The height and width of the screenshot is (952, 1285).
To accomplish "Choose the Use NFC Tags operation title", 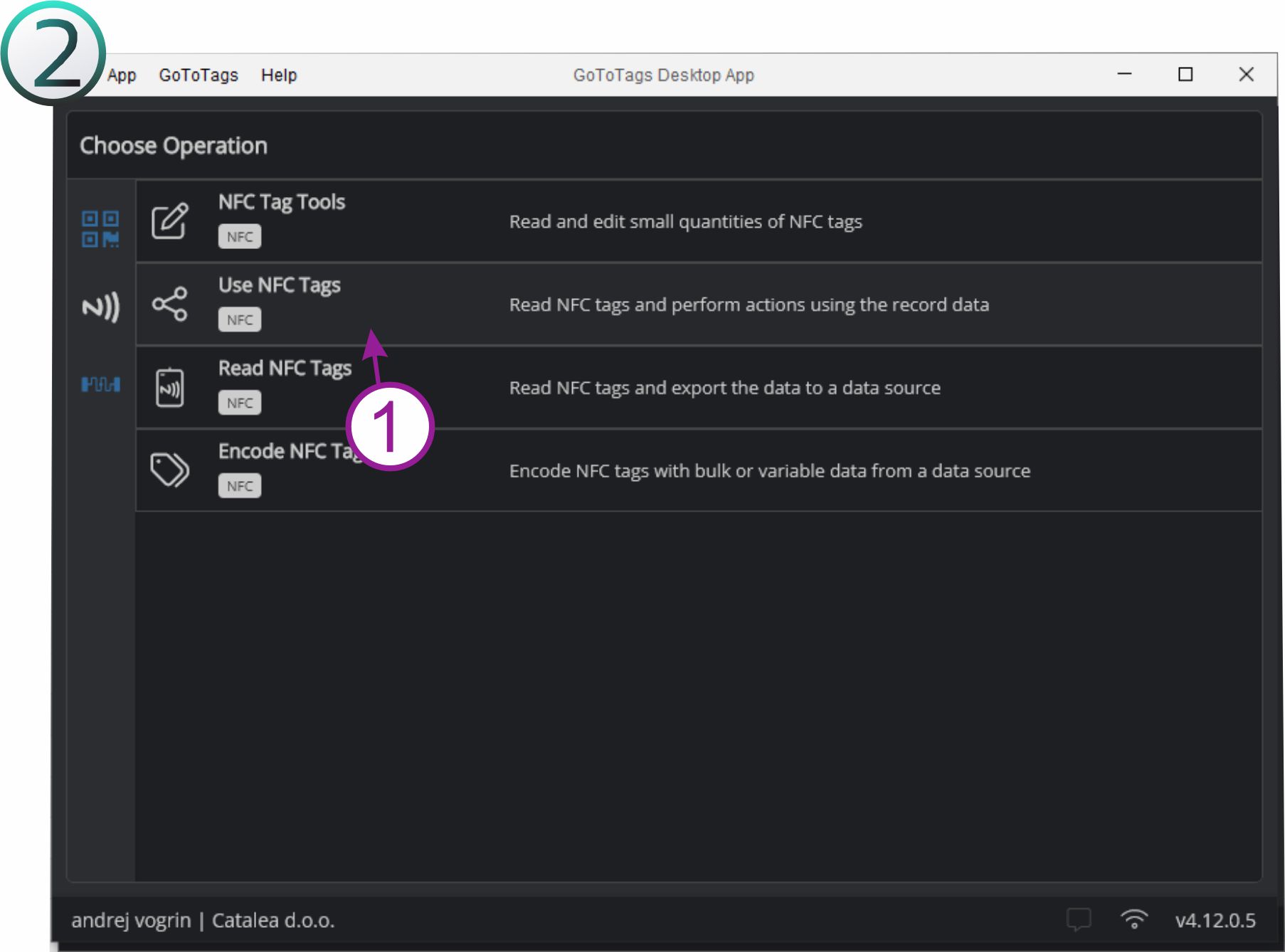I will [x=280, y=285].
